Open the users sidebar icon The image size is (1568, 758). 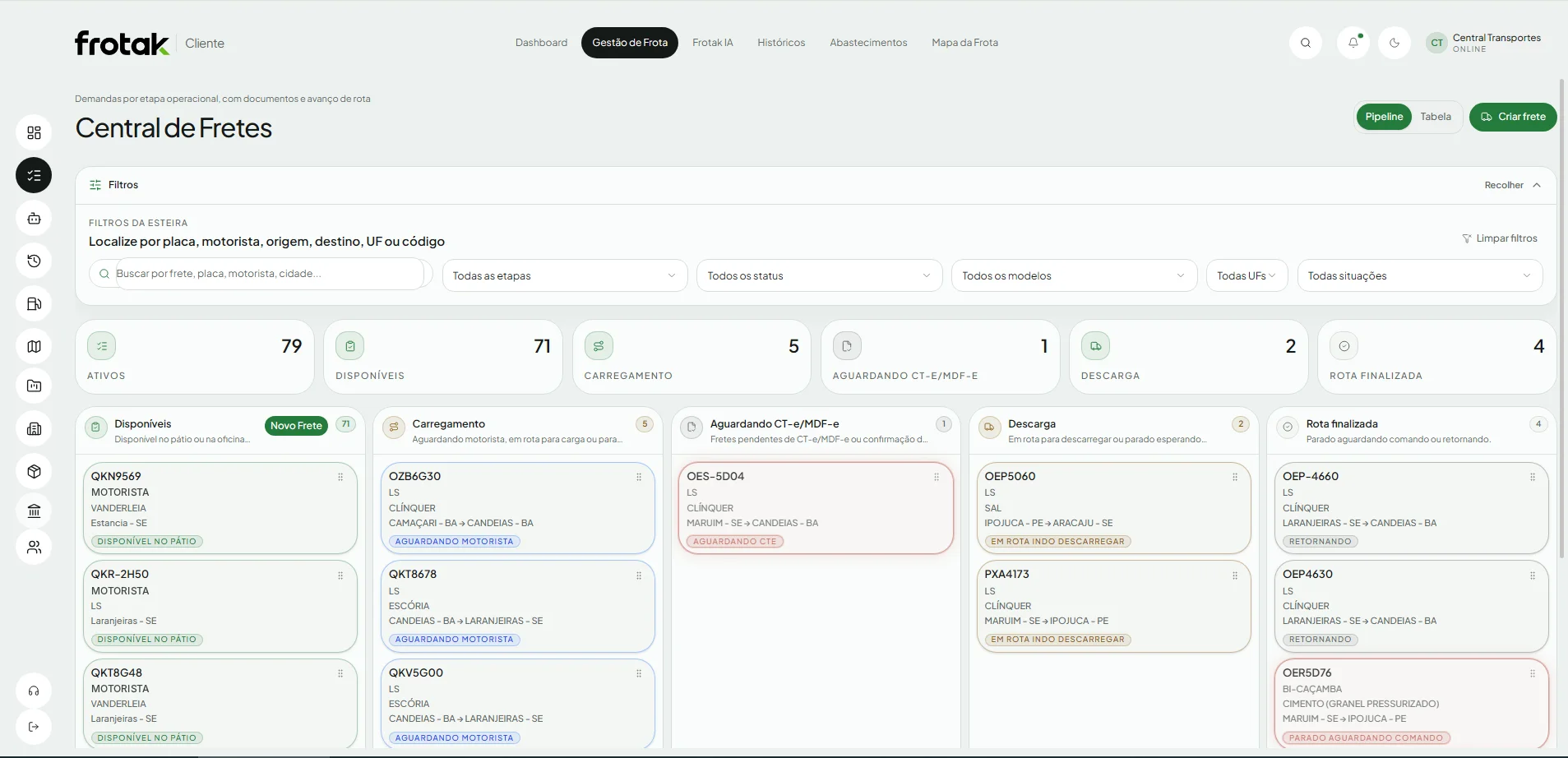pyautogui.click(x=34, y=547)
